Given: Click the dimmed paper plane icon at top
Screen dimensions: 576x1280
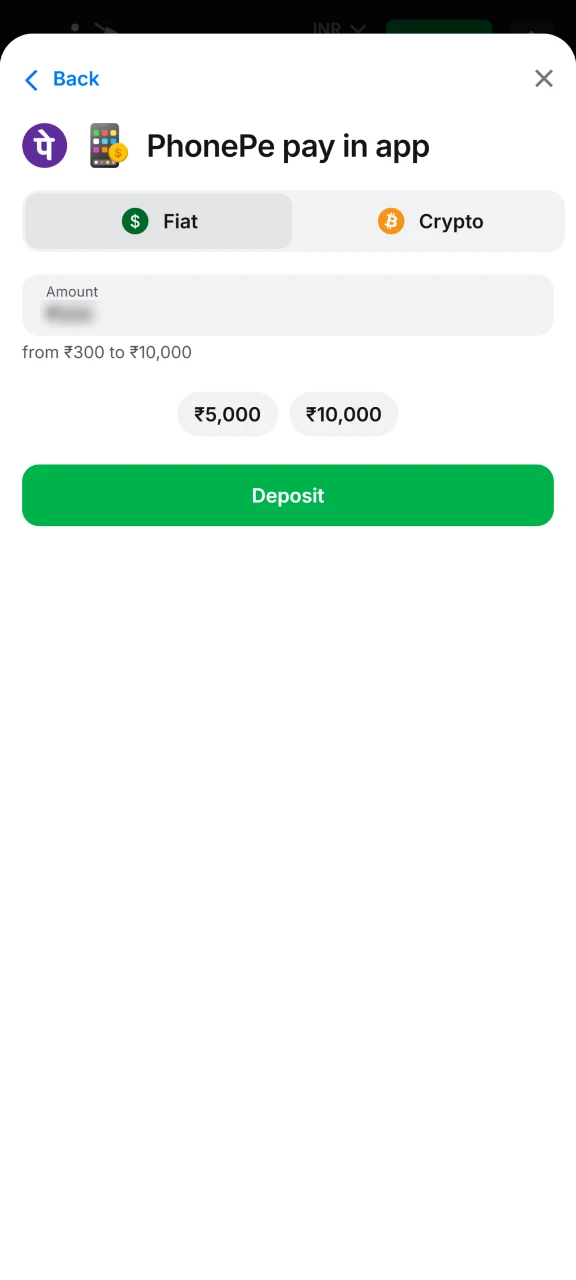Looking at the screenshot, I should tap(103, 28).
